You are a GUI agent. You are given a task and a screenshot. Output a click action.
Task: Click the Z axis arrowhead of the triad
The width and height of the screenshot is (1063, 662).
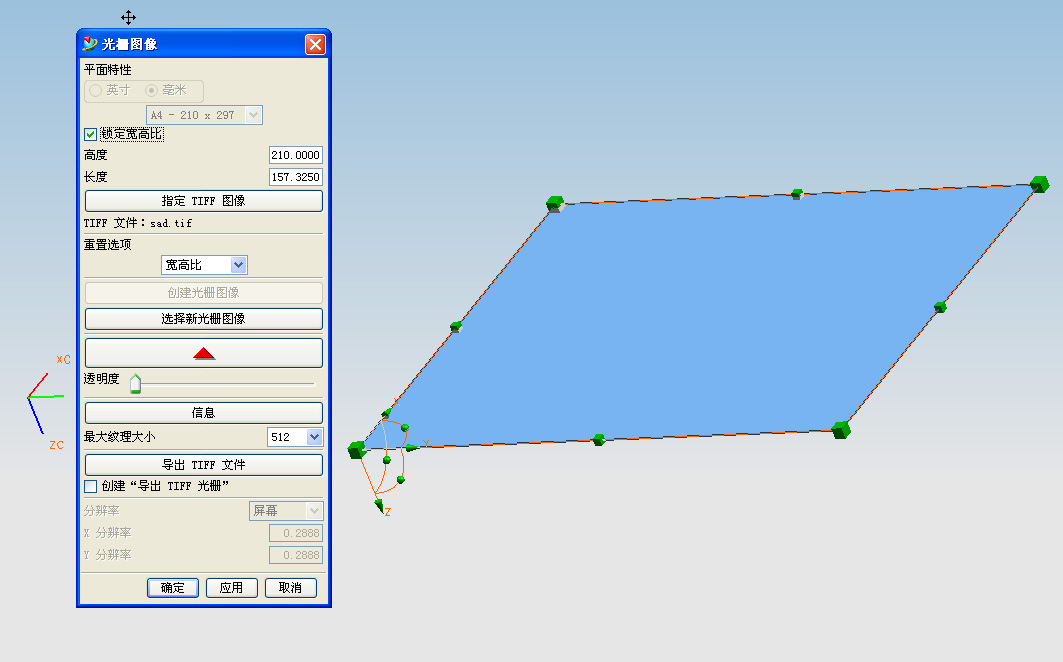coord(379,505)
